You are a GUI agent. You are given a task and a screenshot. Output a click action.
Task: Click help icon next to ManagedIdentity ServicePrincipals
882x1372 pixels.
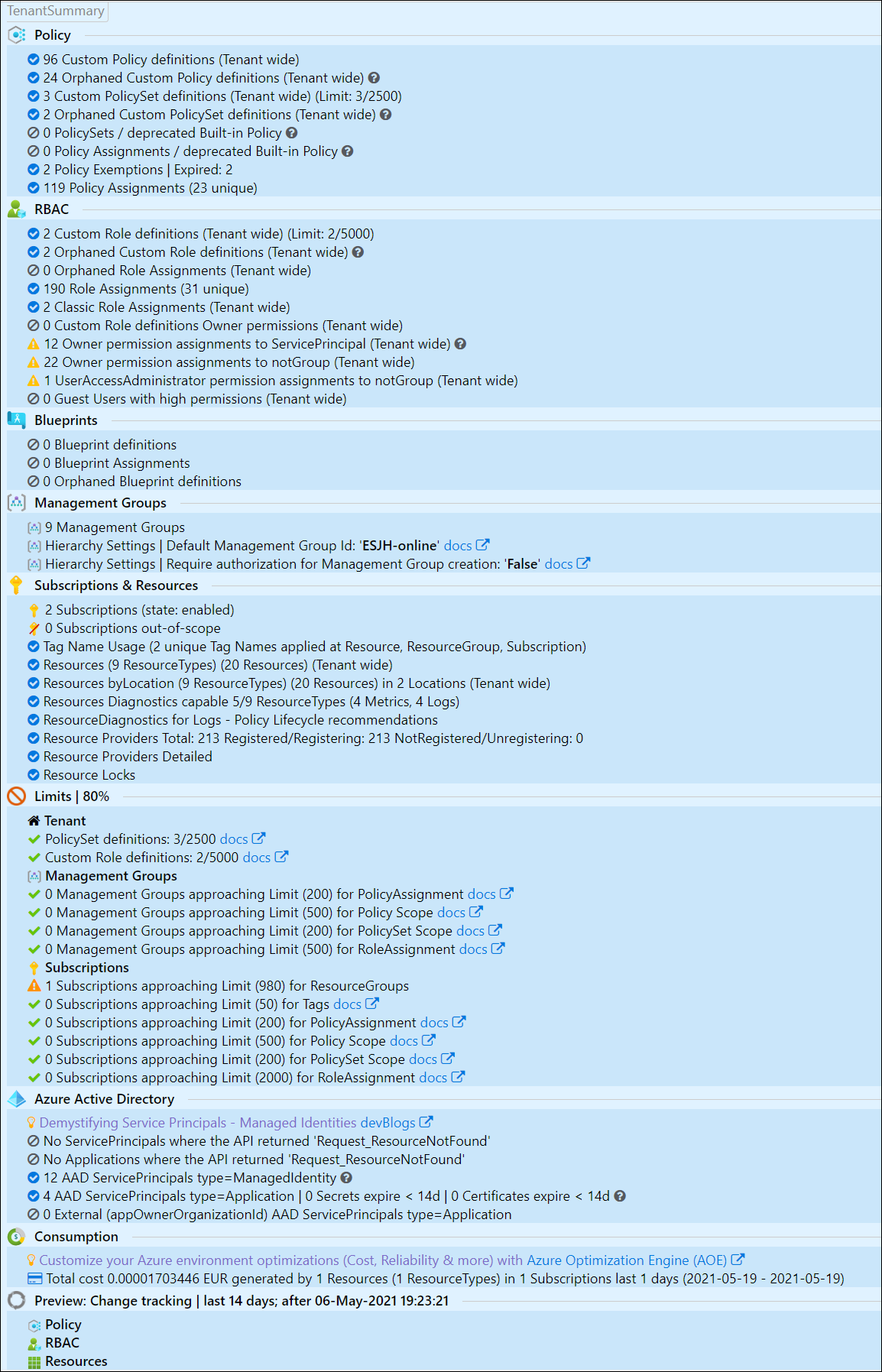pos(347,1178)
